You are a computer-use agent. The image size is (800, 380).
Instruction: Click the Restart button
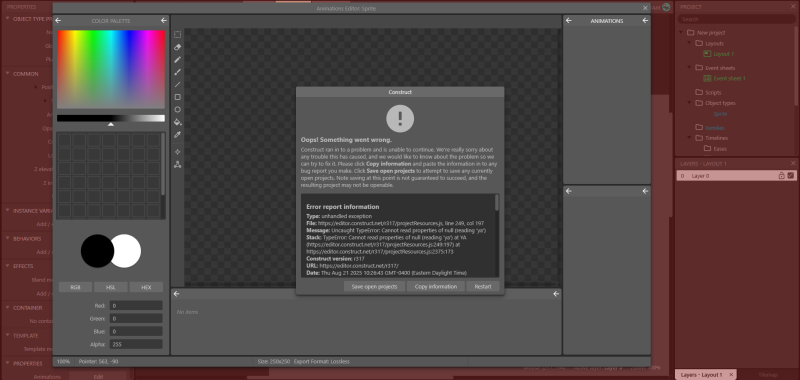pyautogui.click(x=483, y=287)
